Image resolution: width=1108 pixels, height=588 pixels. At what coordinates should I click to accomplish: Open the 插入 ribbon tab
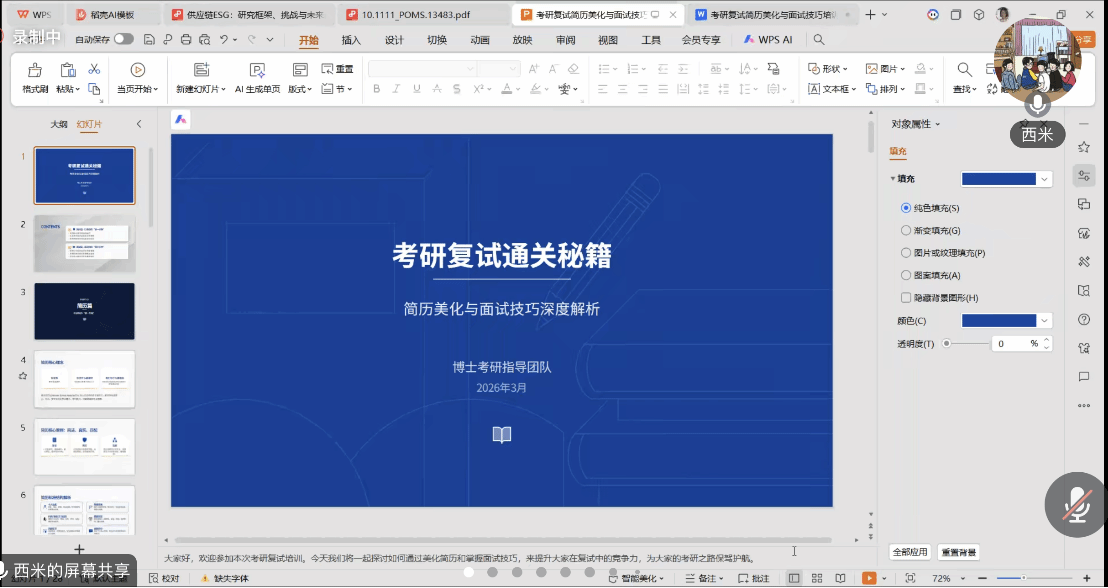(351, 40)
